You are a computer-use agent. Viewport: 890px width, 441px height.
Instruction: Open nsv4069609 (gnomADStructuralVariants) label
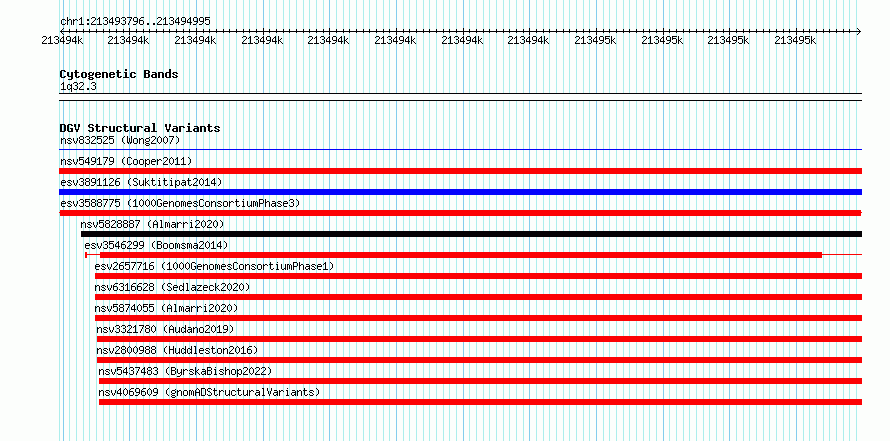click(x=209, y=392)
